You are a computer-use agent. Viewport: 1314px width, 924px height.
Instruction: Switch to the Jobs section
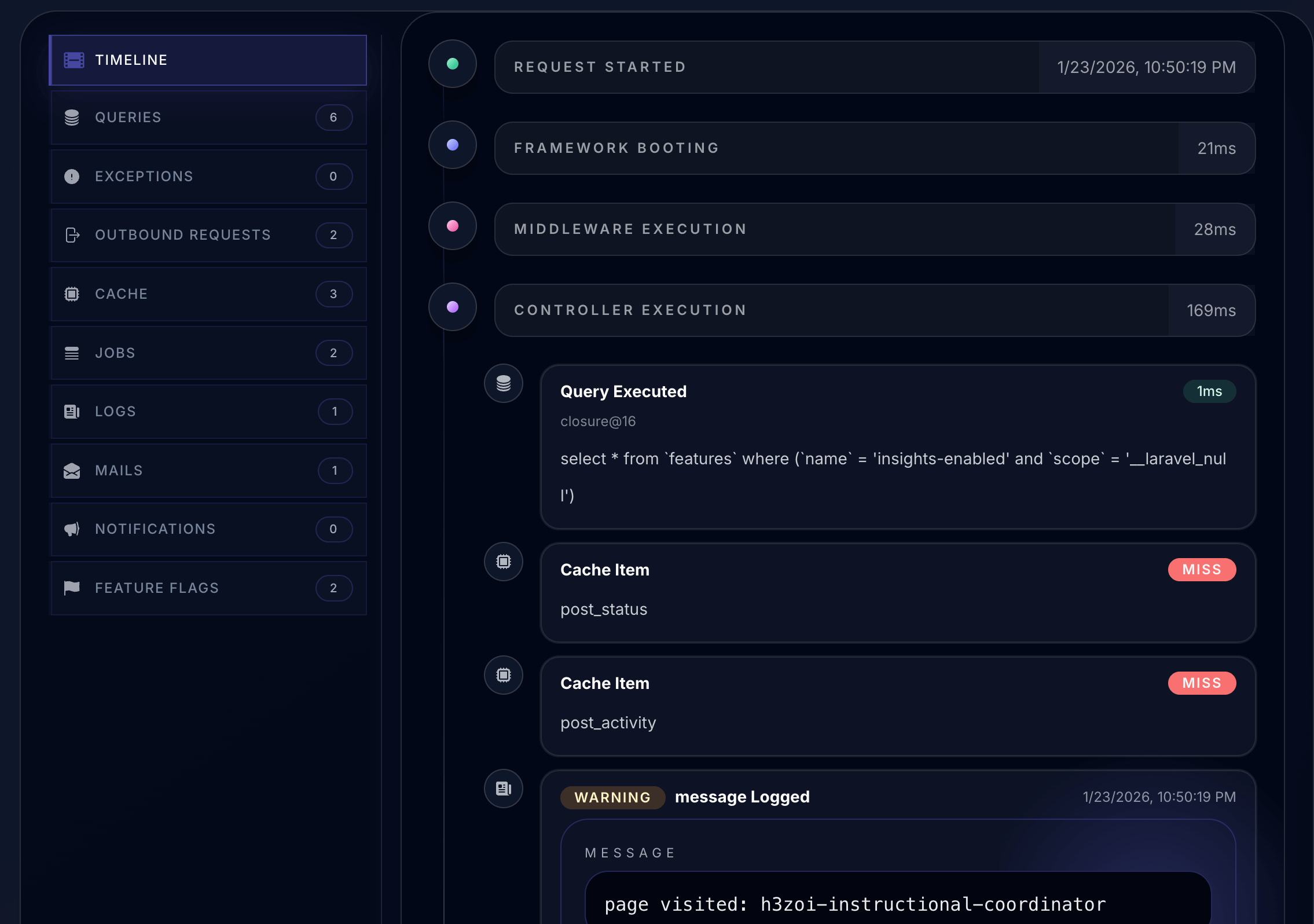(x=208, y=353)
